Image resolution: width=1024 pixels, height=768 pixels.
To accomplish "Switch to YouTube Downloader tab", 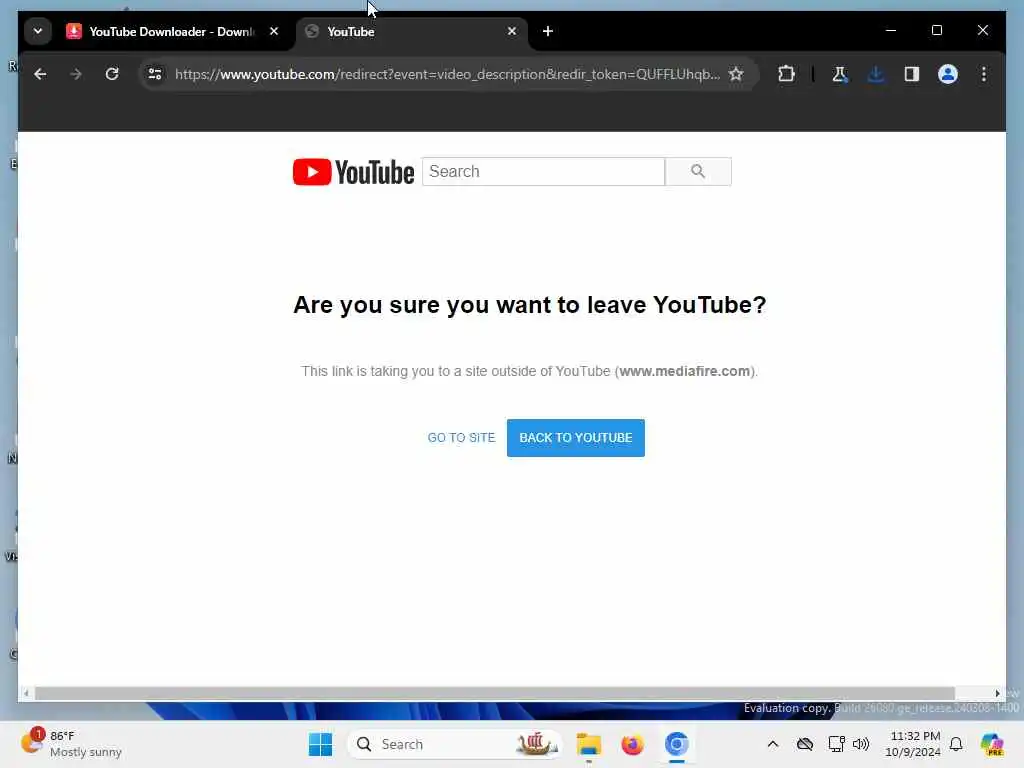I will point(172,31).
